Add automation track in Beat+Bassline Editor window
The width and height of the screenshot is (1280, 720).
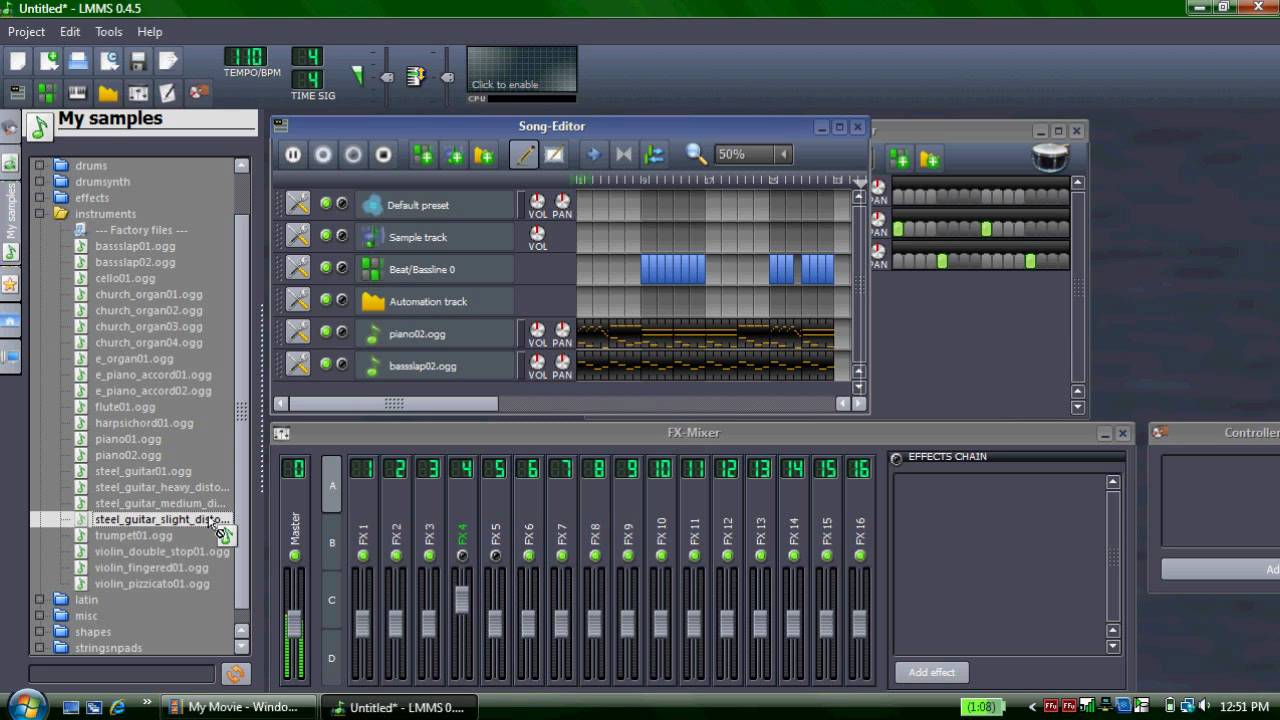pos(930,159)
